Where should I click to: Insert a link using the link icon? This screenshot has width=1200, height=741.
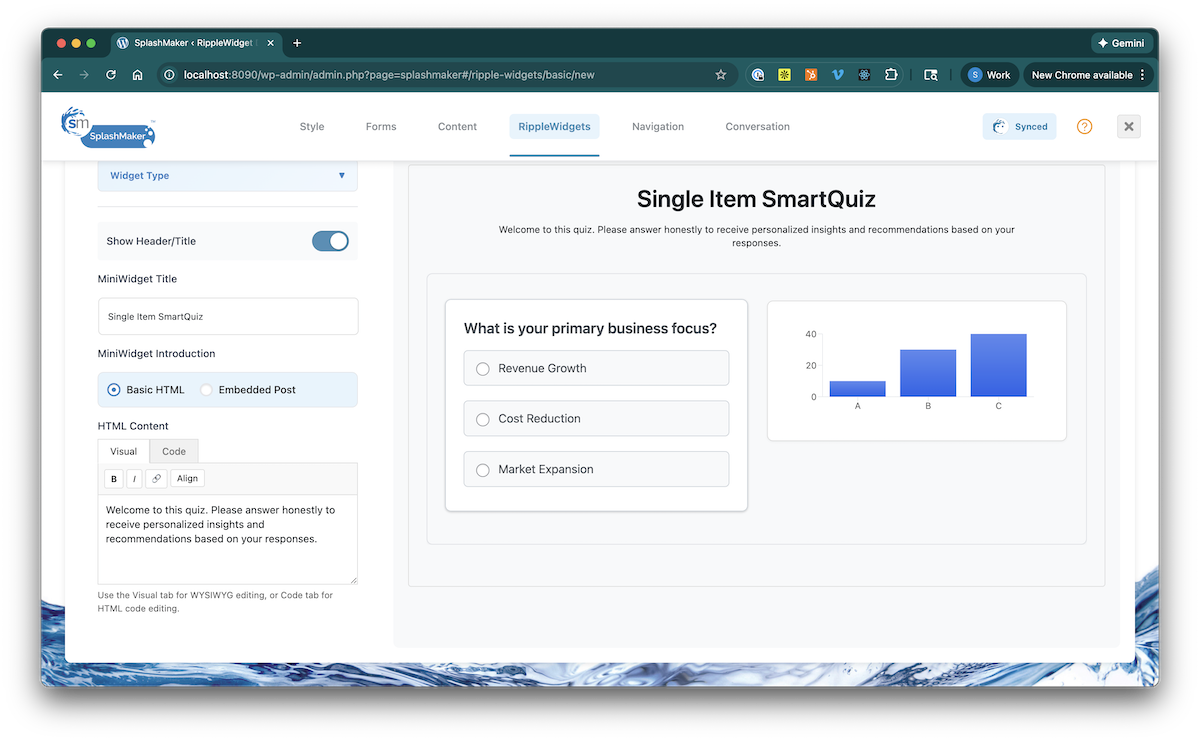[x=156, y=479]
